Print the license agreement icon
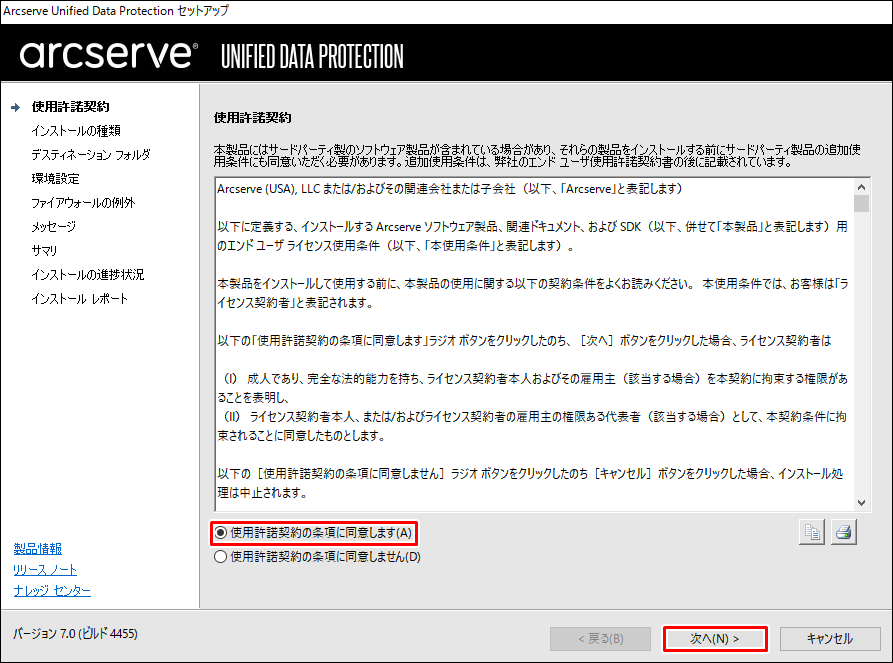 (843, 533)
